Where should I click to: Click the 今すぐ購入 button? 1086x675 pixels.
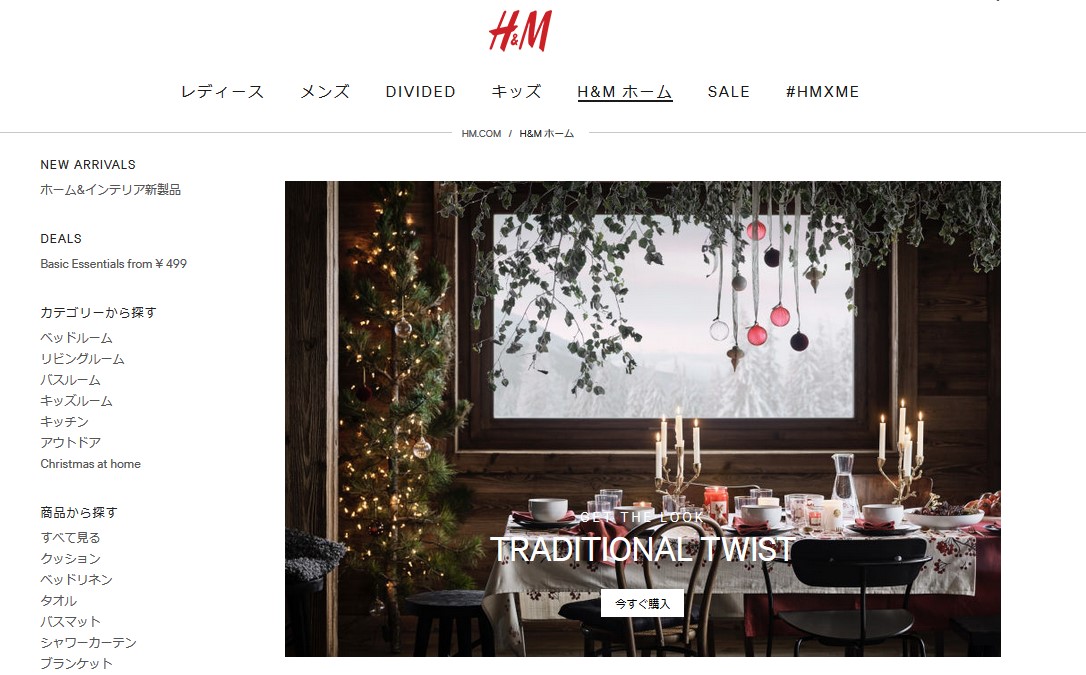(642, 604)
